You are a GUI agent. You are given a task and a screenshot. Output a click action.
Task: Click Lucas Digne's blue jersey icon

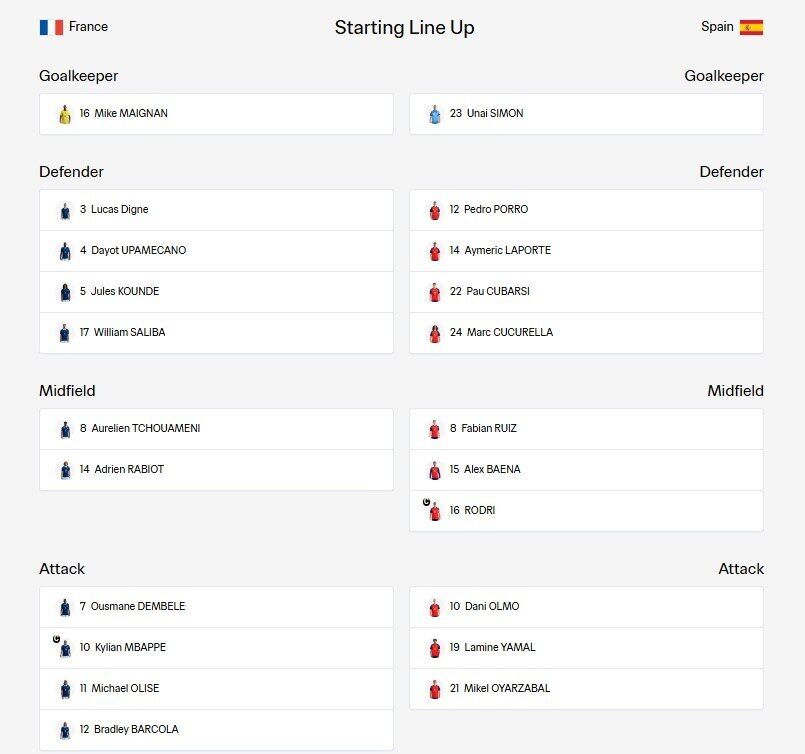pos(65,210)
